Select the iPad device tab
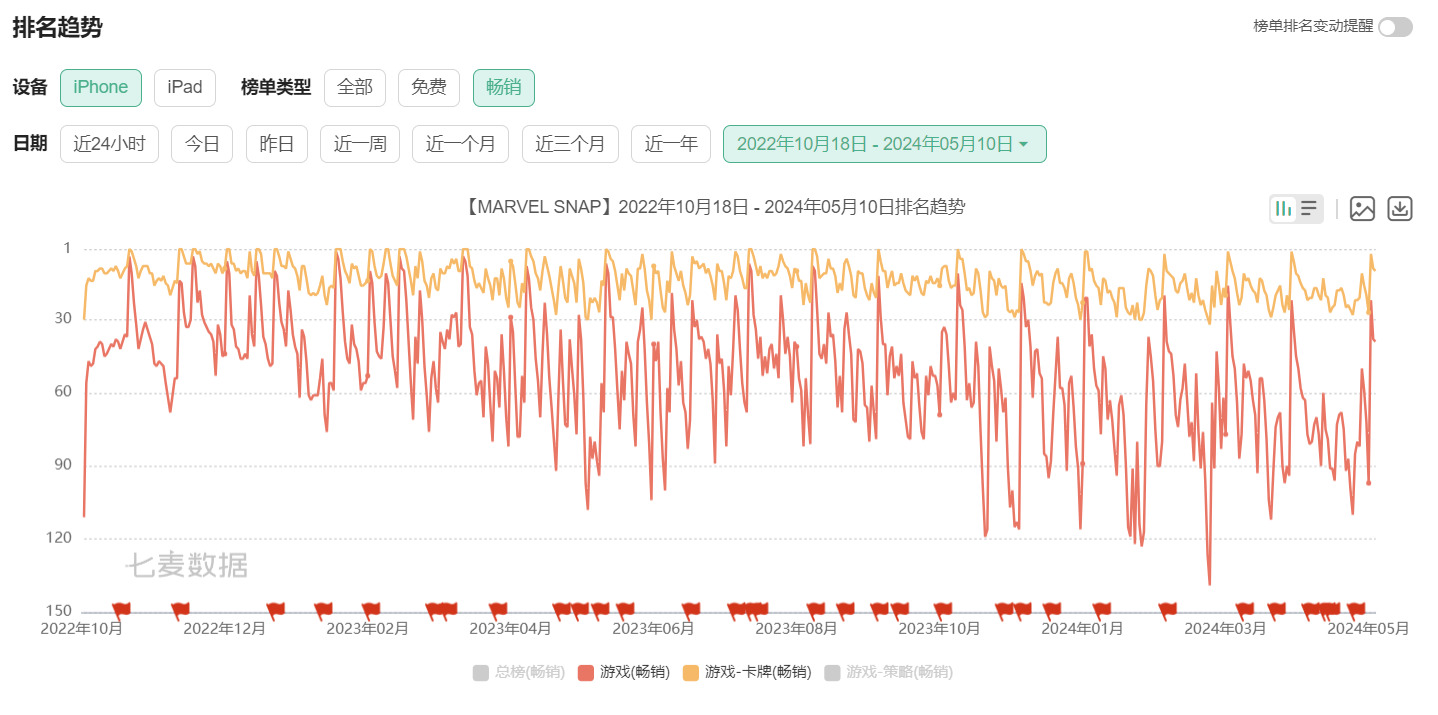 pos(185,88)
